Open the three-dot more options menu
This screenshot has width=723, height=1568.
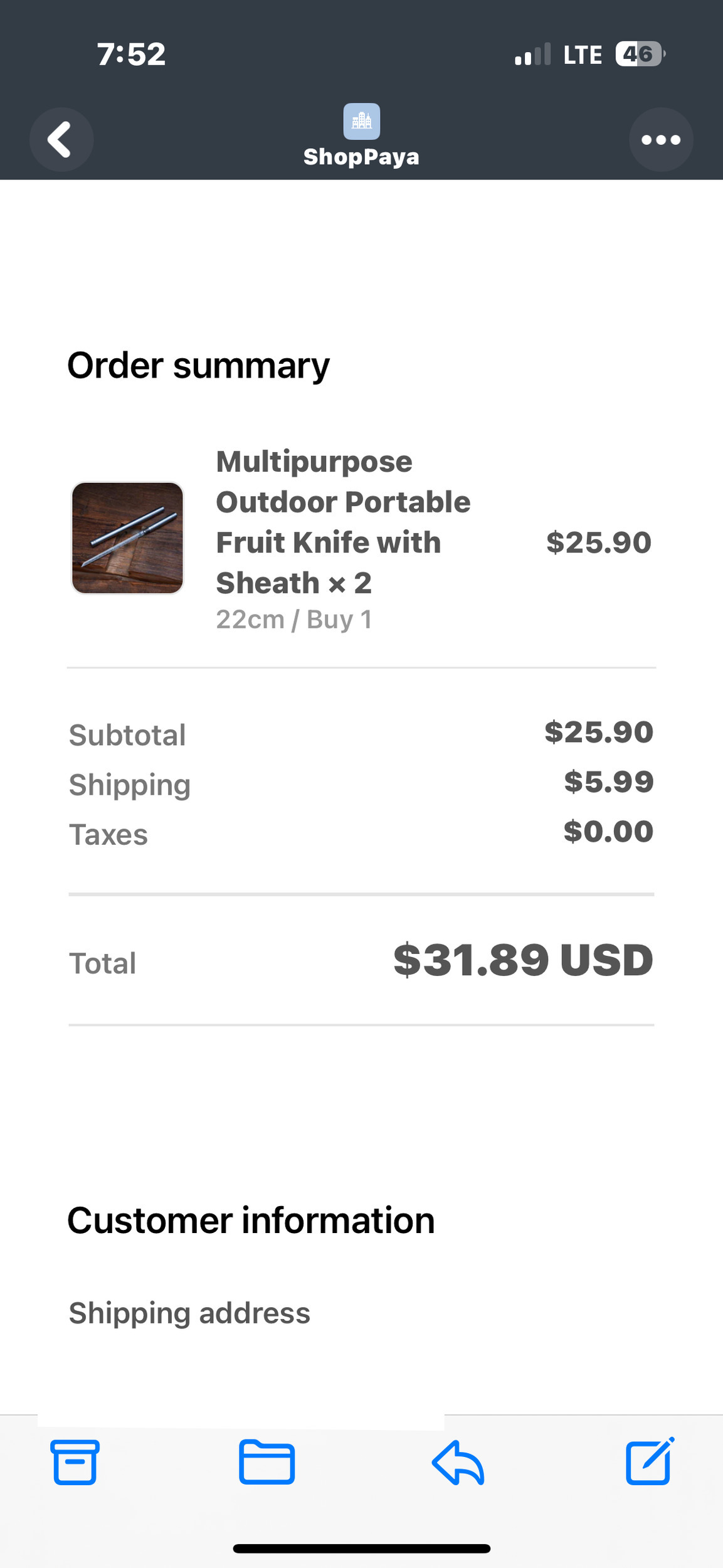click(661, 139)
